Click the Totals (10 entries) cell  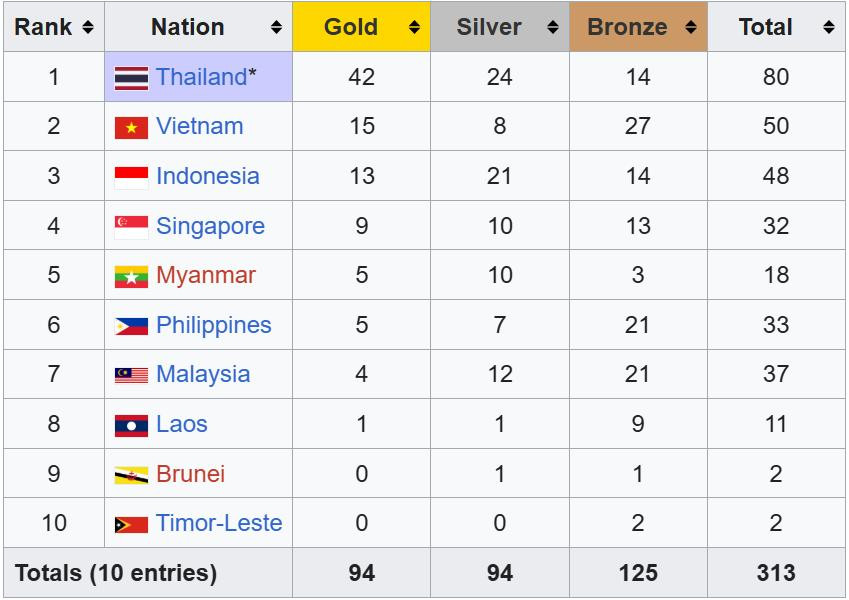tap(116, 573)
